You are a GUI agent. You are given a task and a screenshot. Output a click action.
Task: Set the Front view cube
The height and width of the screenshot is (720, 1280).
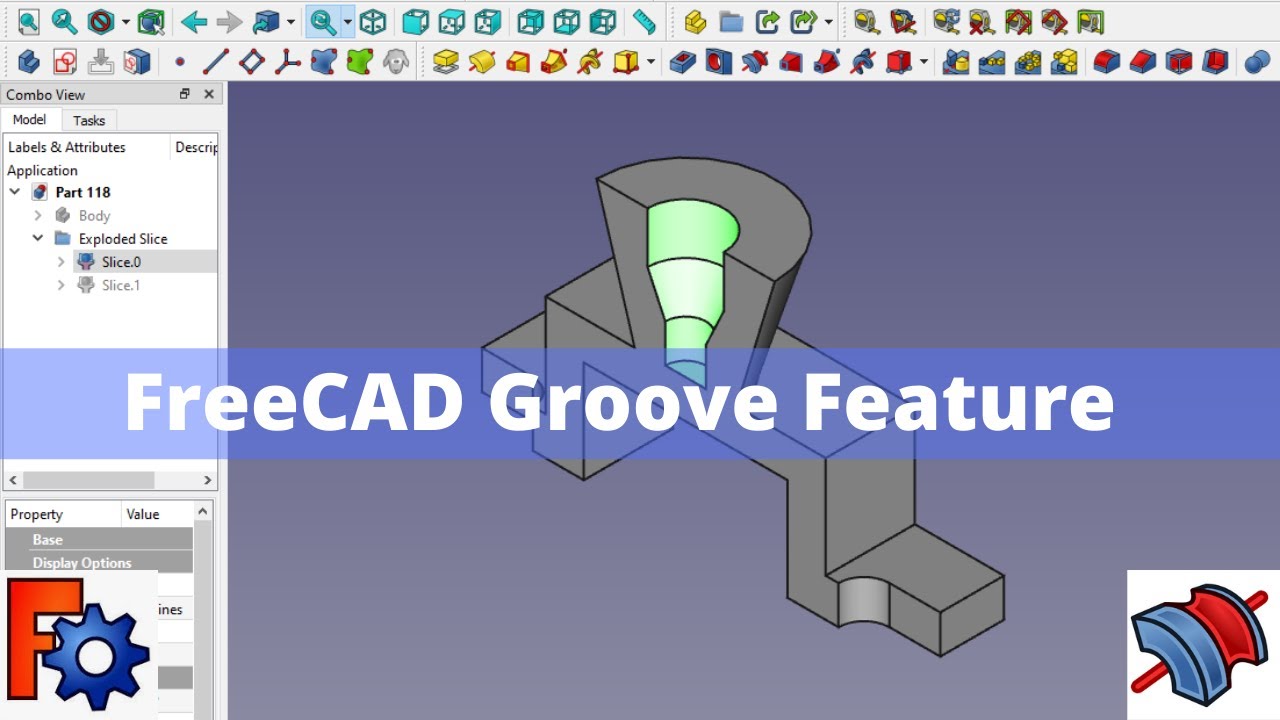pyautogui.click(x=415, y=21)
